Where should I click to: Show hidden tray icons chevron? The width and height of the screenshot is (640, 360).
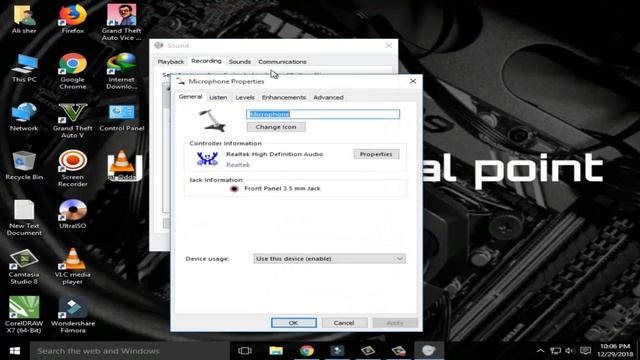click(540, 351)
